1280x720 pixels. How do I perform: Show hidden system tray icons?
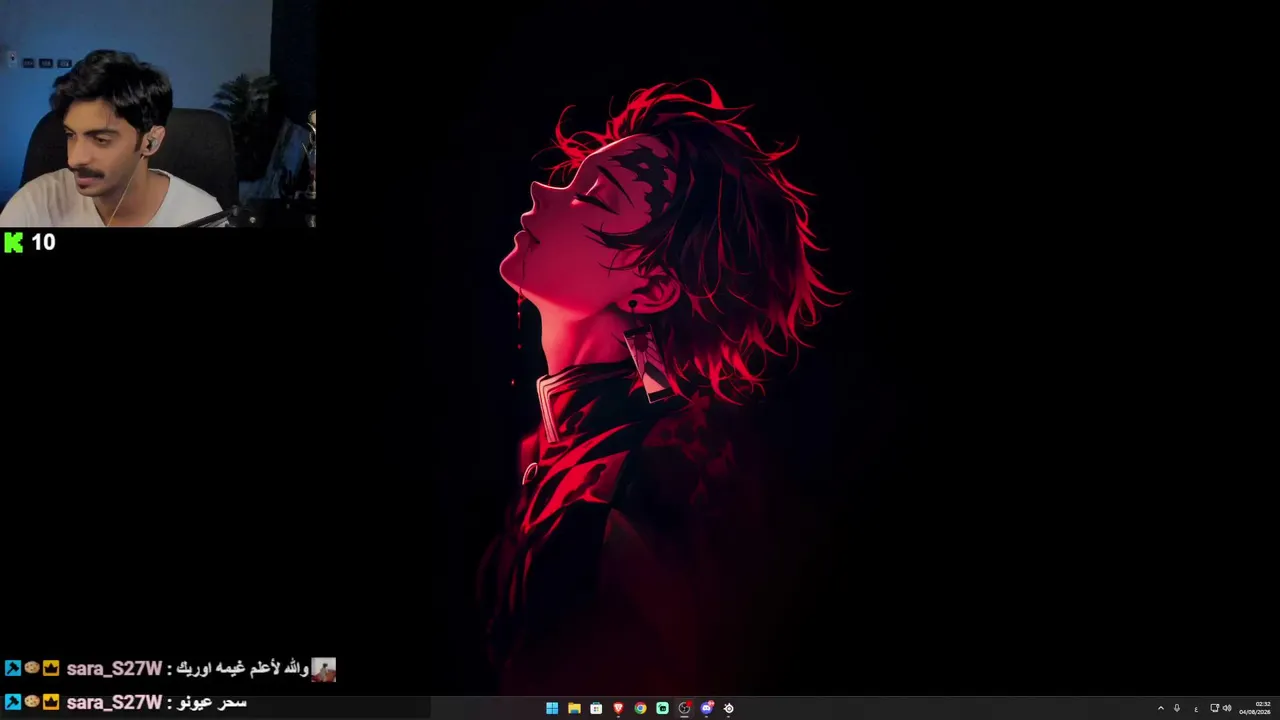1160,708
